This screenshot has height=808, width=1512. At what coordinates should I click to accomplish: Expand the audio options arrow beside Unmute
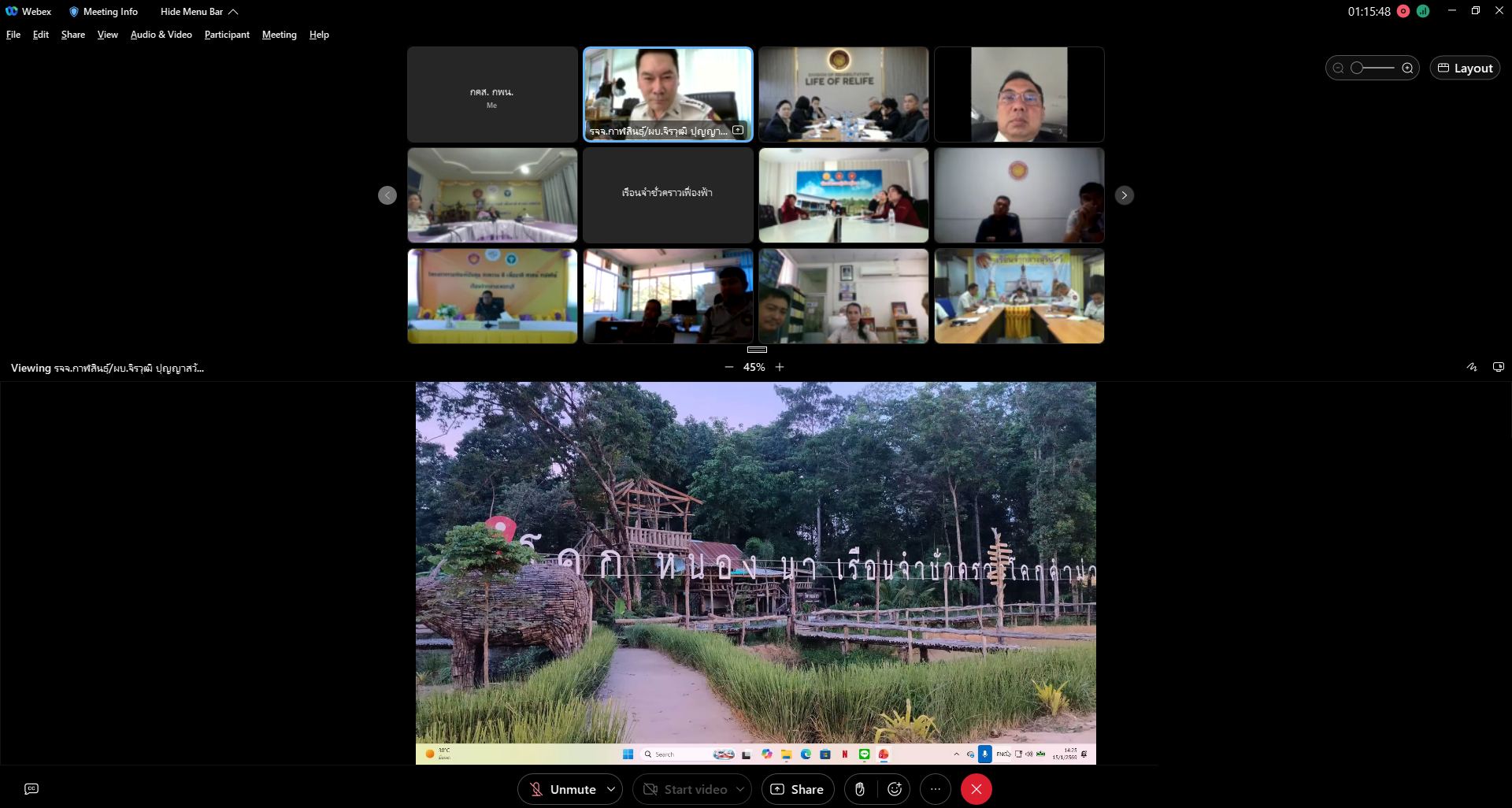point(611,789)
